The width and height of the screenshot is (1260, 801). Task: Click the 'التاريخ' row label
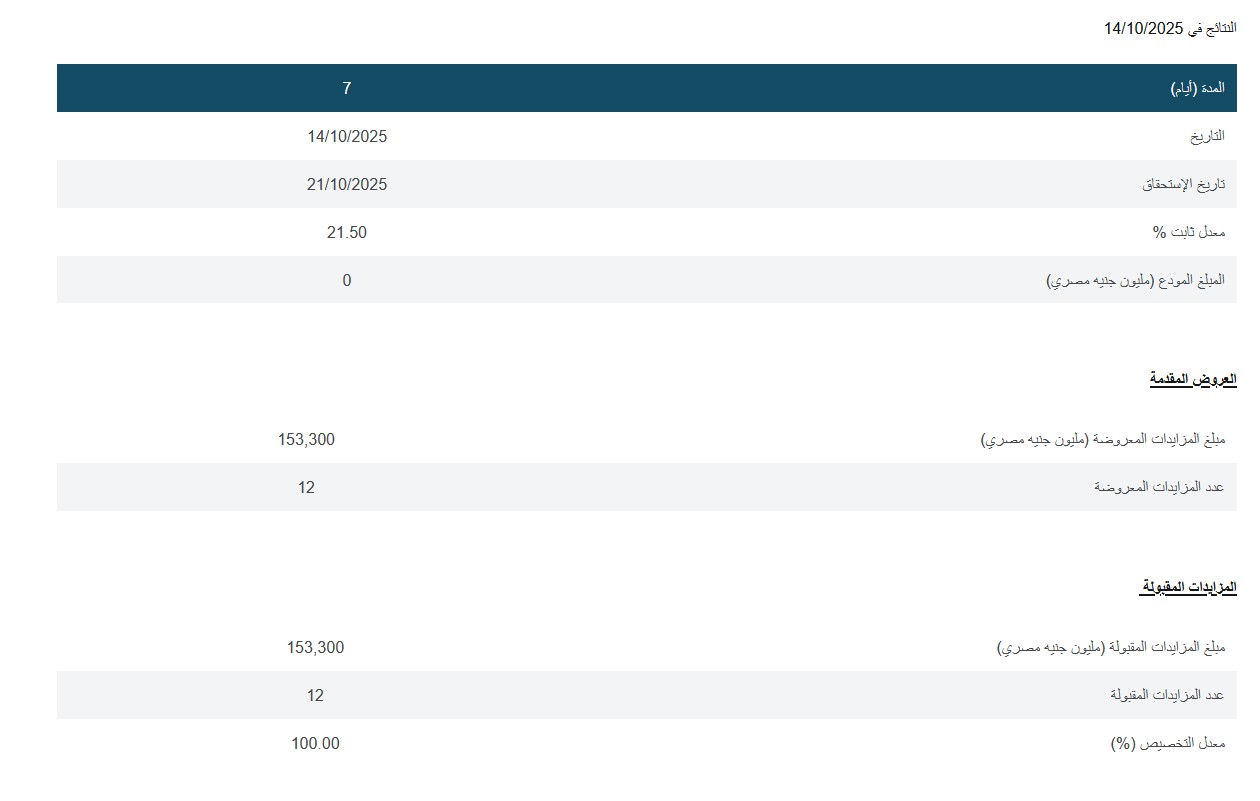pyautogui.click(x=1207, y=136)
